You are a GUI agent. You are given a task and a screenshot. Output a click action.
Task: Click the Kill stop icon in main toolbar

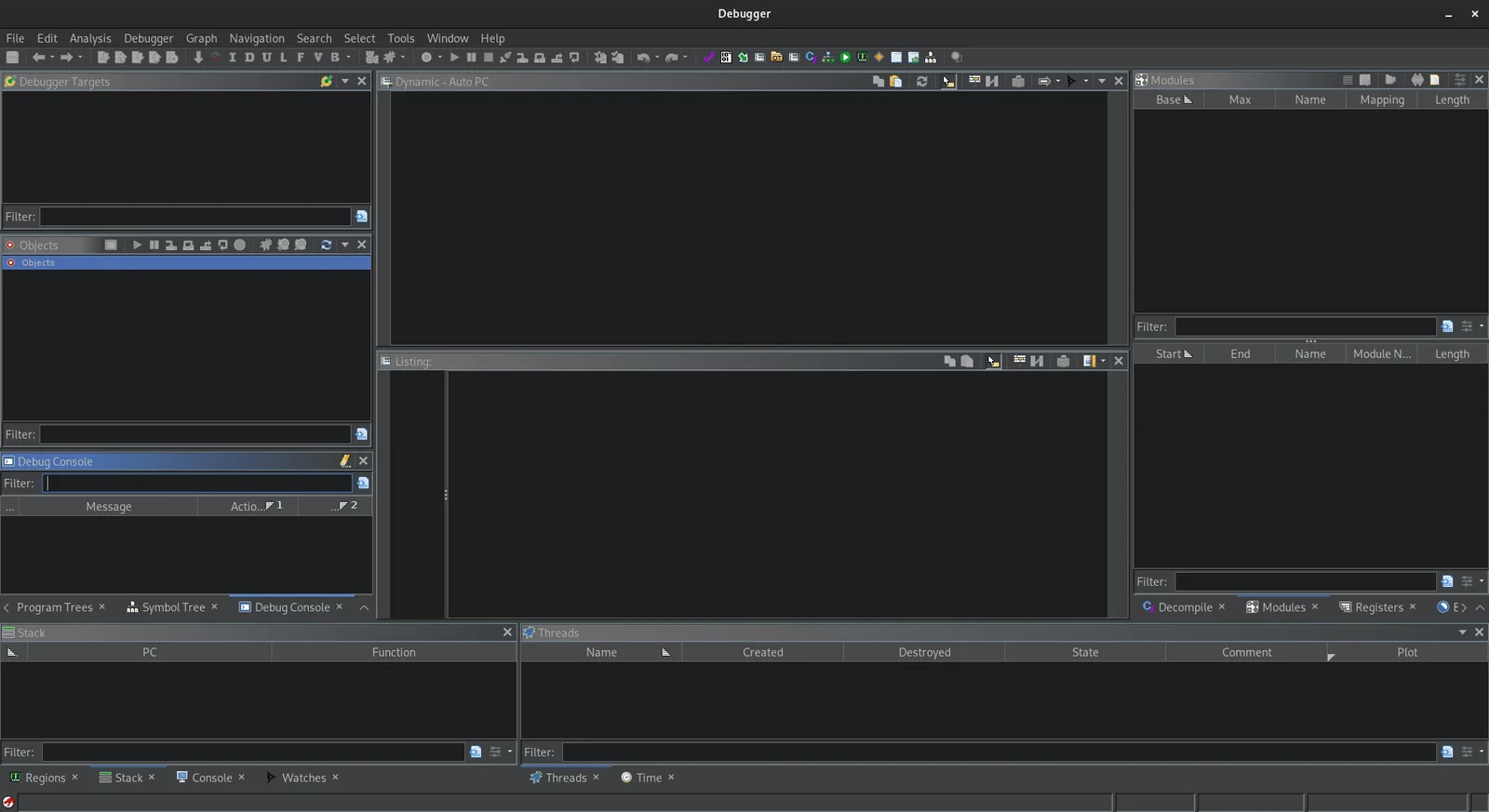coord(489,57)
